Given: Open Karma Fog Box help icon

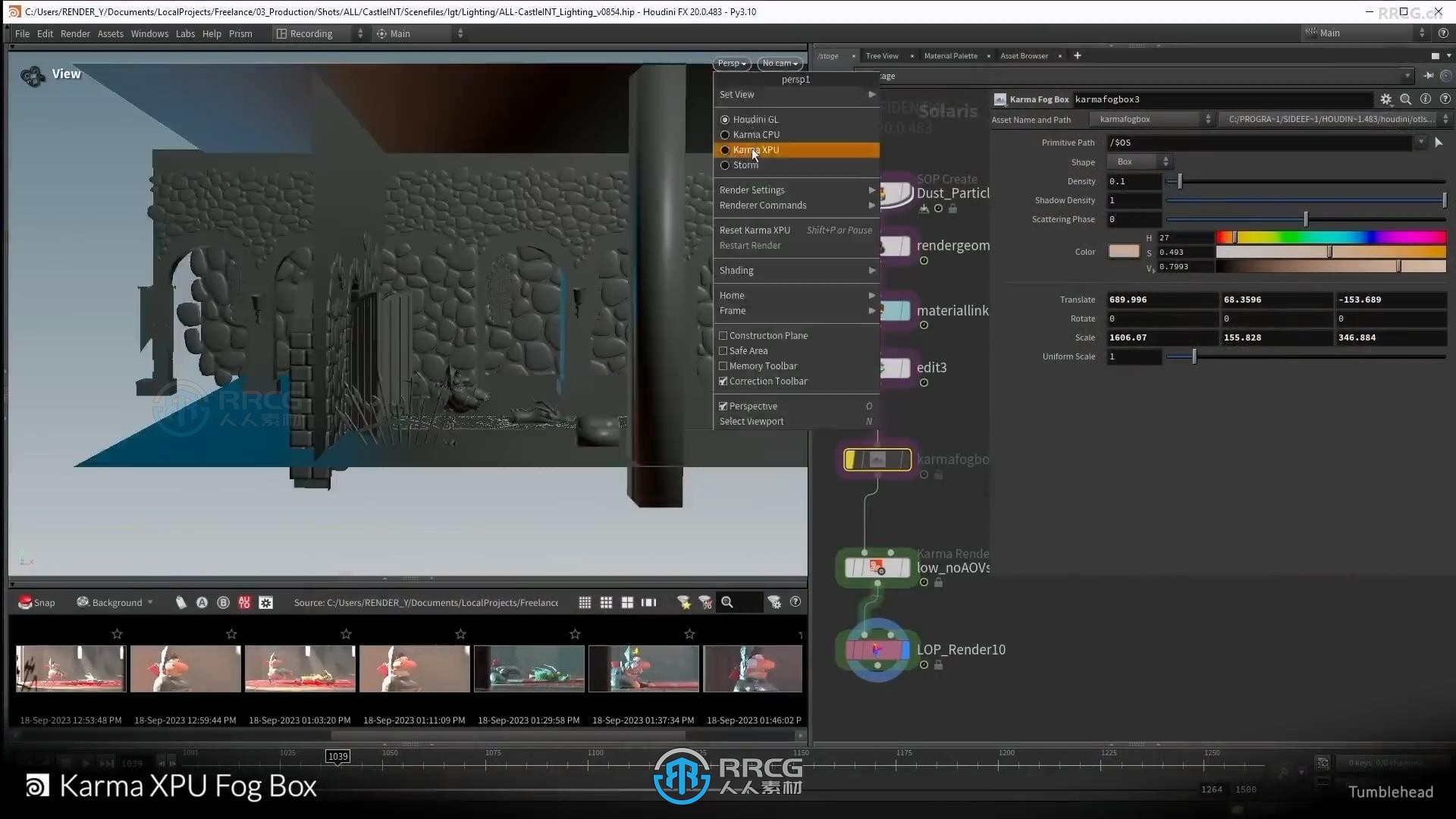Looking at the screenshot, I should click(x=1445, y=99).
